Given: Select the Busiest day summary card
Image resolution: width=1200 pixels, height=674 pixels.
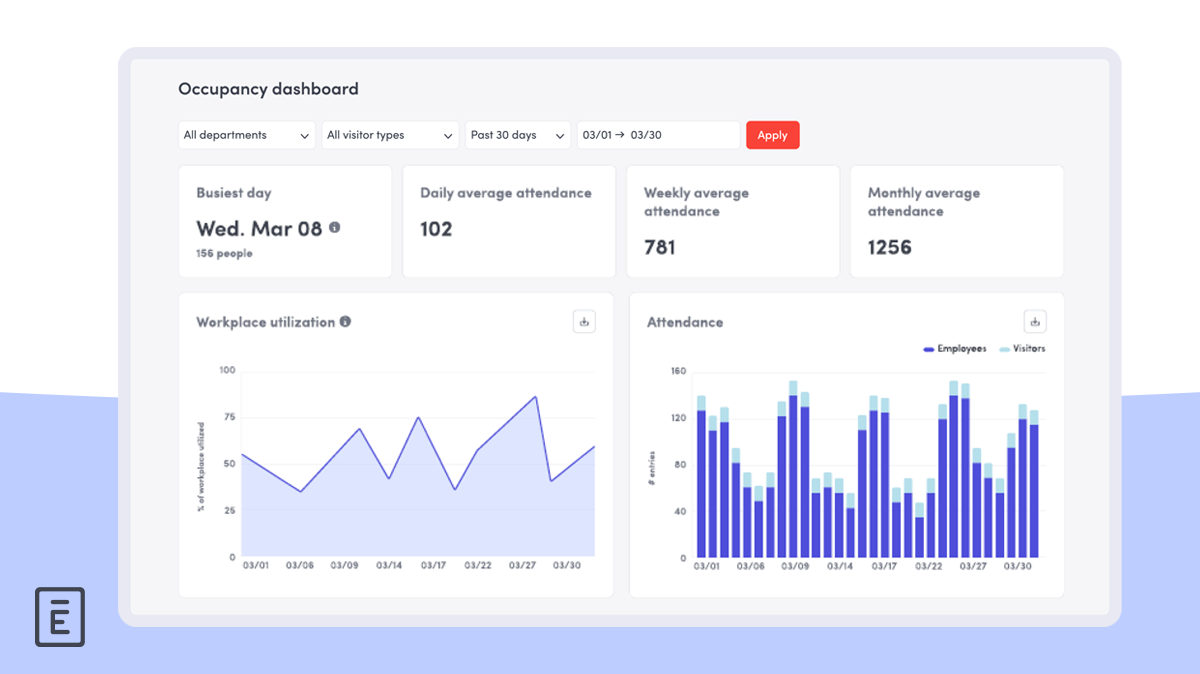Looking at the screenshot, I should click(284, 220).
